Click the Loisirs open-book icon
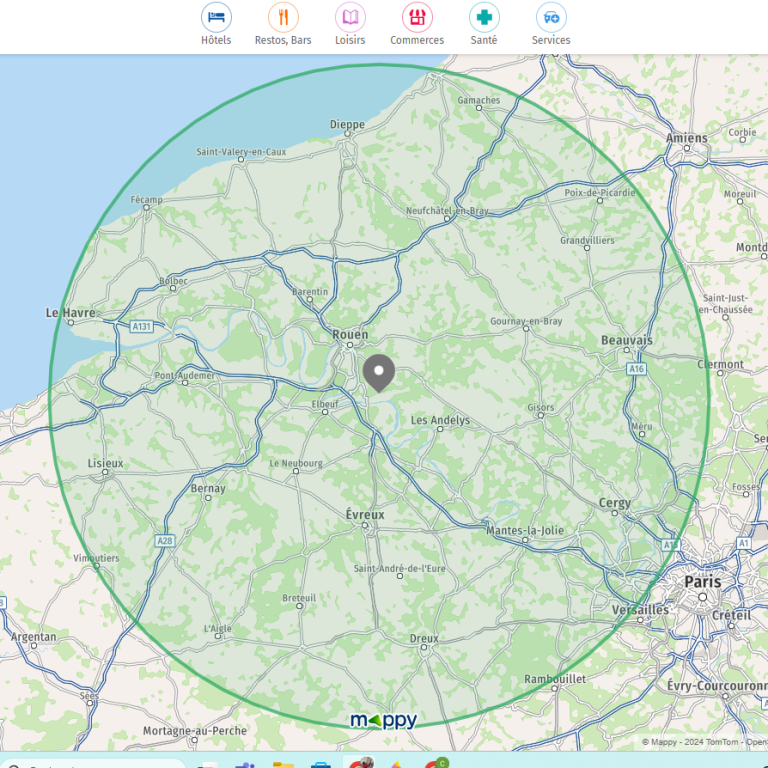 pos(350,17)
